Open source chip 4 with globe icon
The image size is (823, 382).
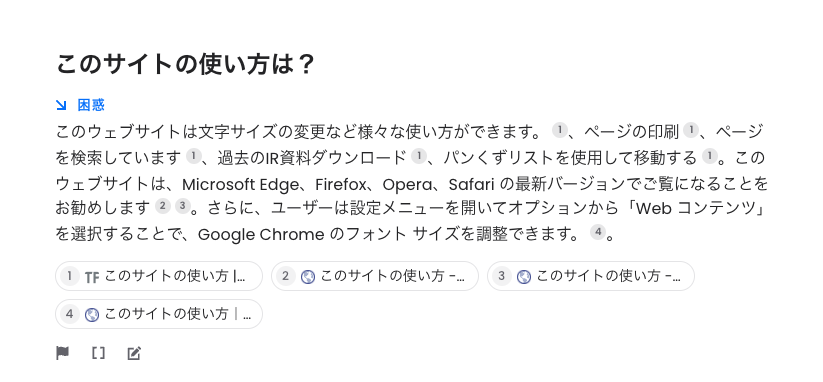click(x=159, y=314)
